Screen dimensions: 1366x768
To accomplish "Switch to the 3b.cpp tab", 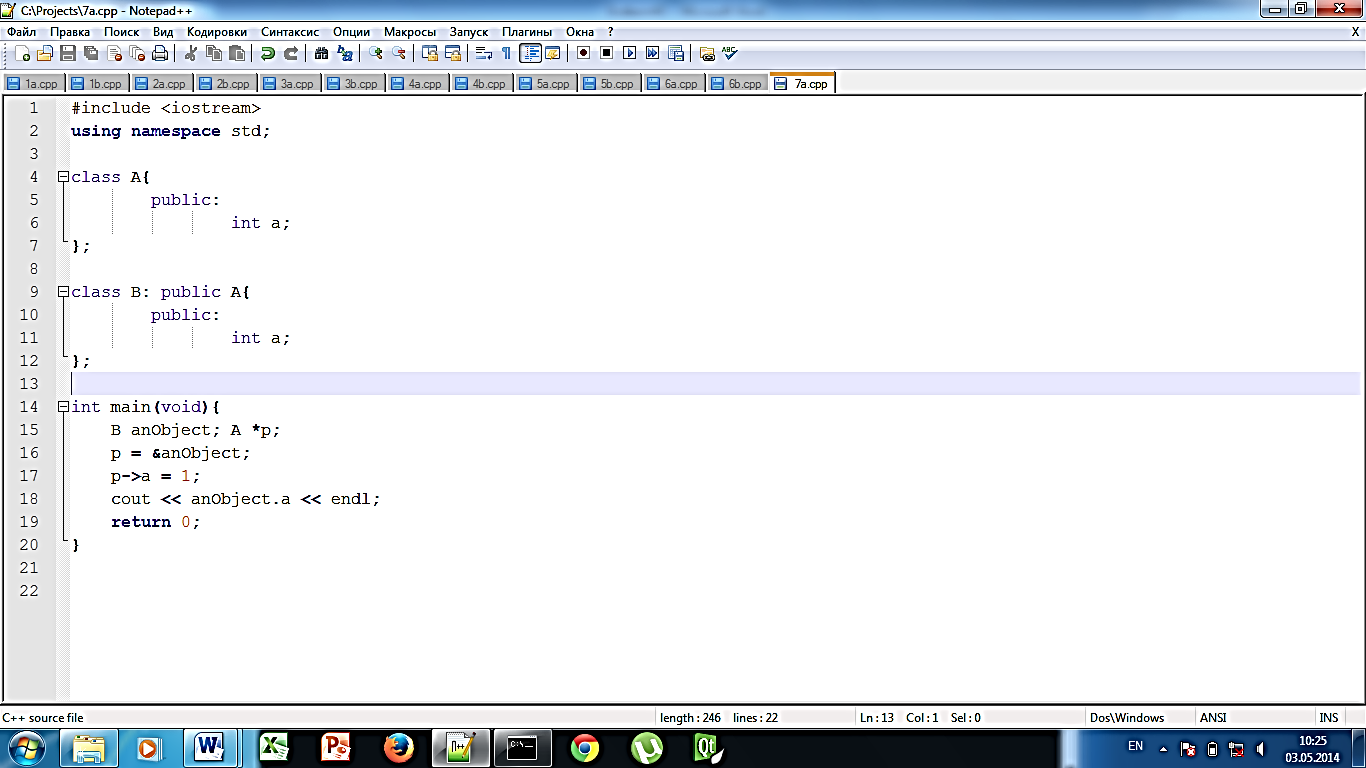I will tap(353, 84).
